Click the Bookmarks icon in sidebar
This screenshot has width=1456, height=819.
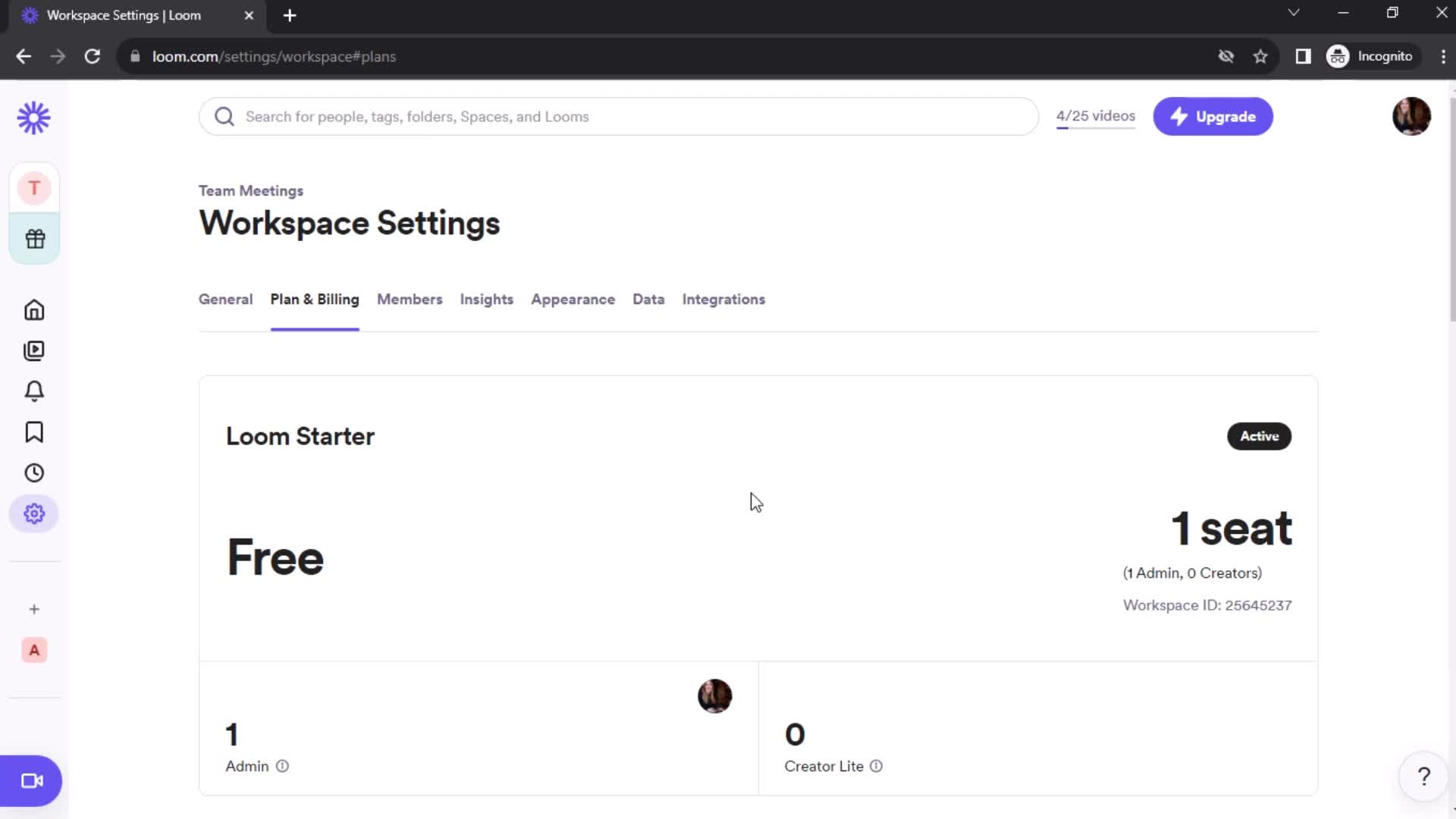[x=33, y=432]
